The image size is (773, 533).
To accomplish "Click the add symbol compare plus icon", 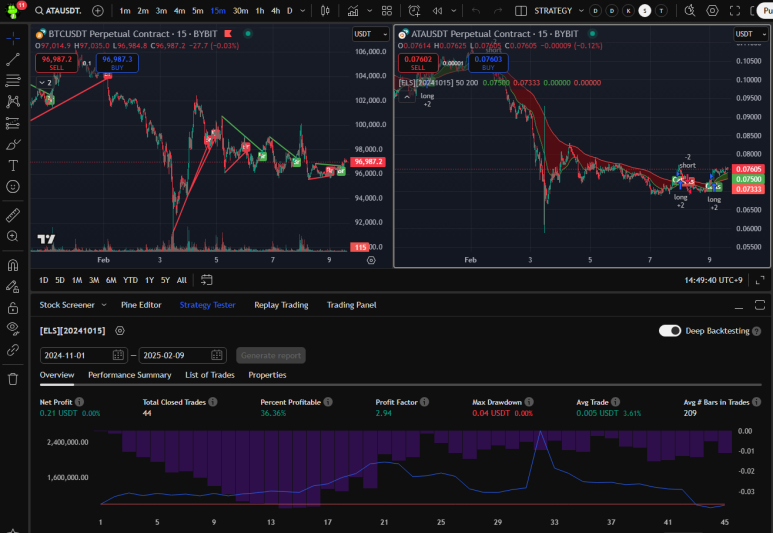I will [x=98, y=10].
